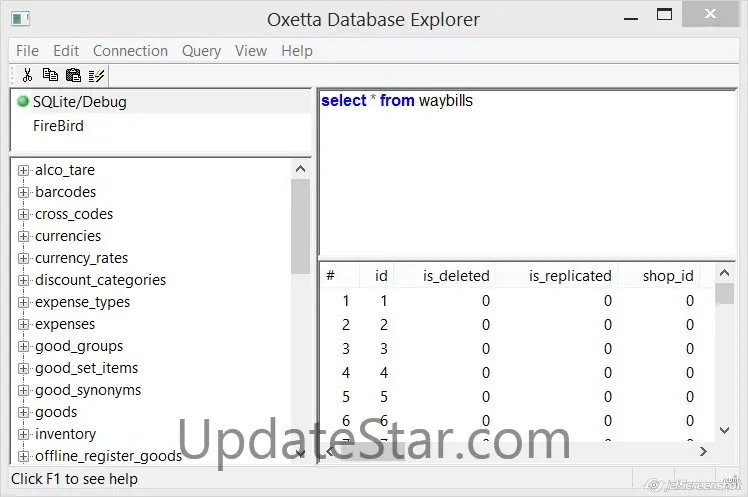The height and width of the screenshot is (497, 748).
Task: Click the Execute query toolbar icon
Action: coord(96,76)
